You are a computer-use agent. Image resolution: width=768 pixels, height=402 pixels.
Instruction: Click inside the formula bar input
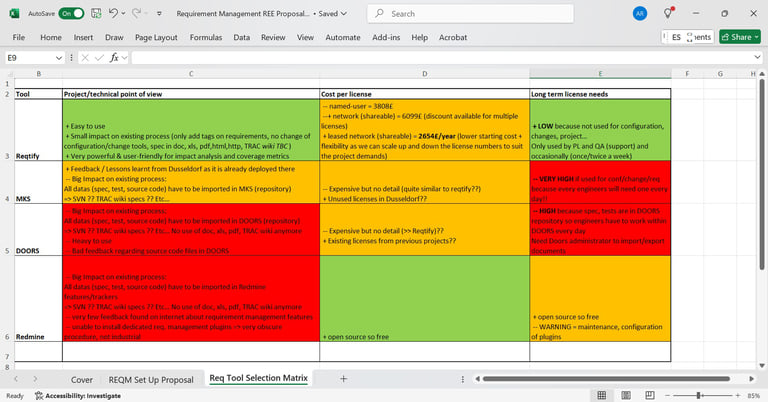pos(441,58)
